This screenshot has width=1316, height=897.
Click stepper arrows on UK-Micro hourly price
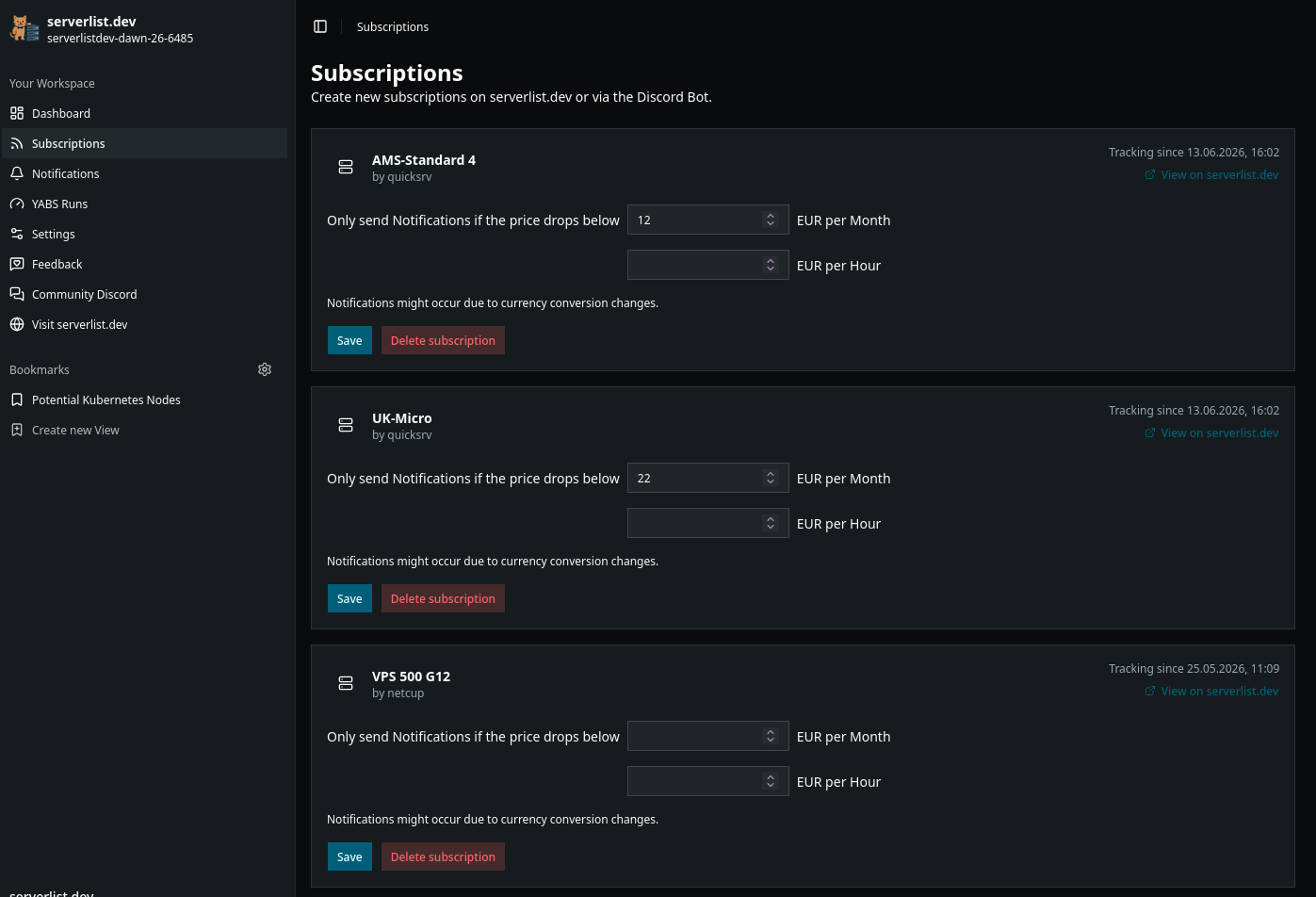click(771, 523)
